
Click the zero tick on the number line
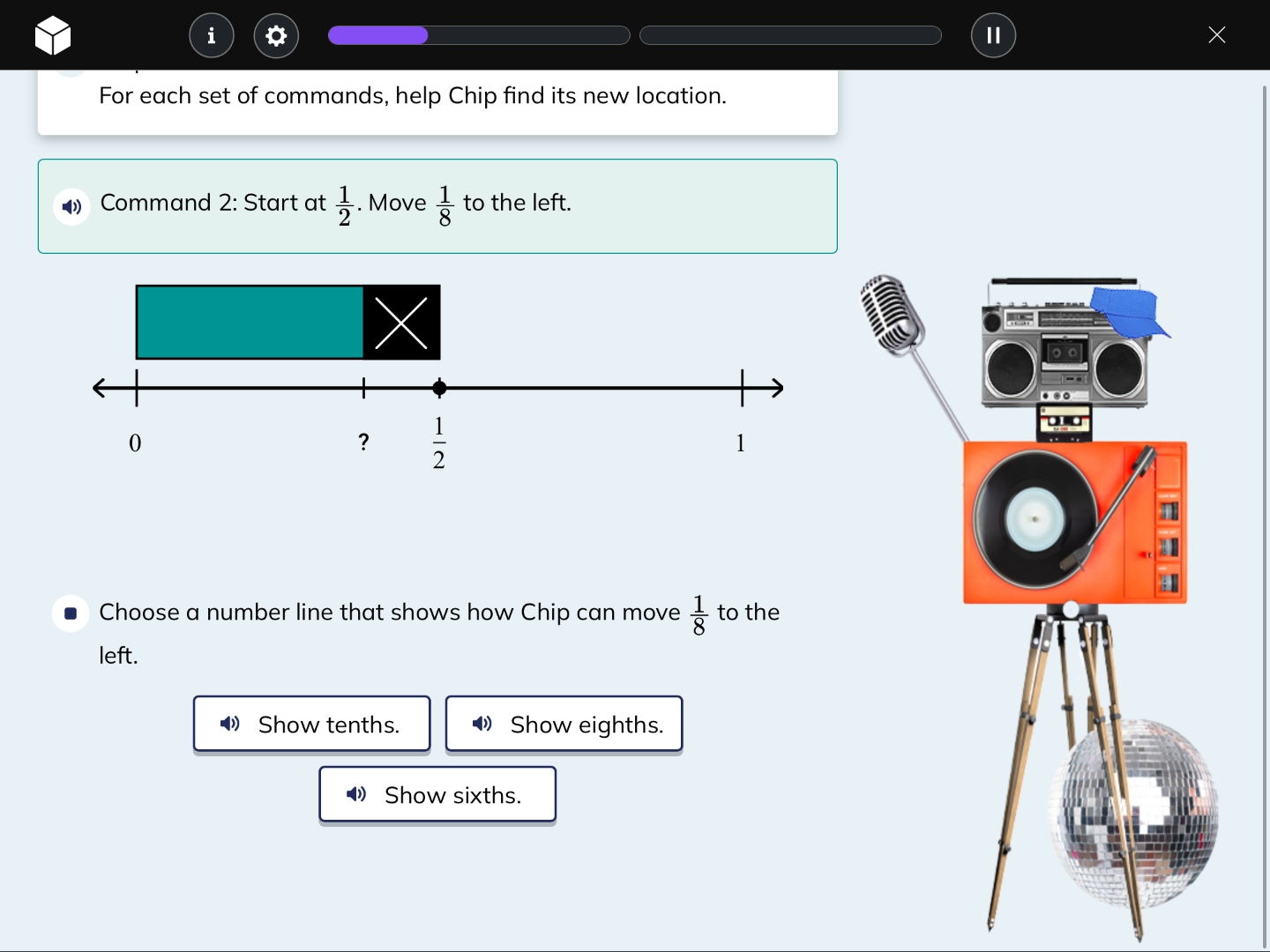coord(136,388)
